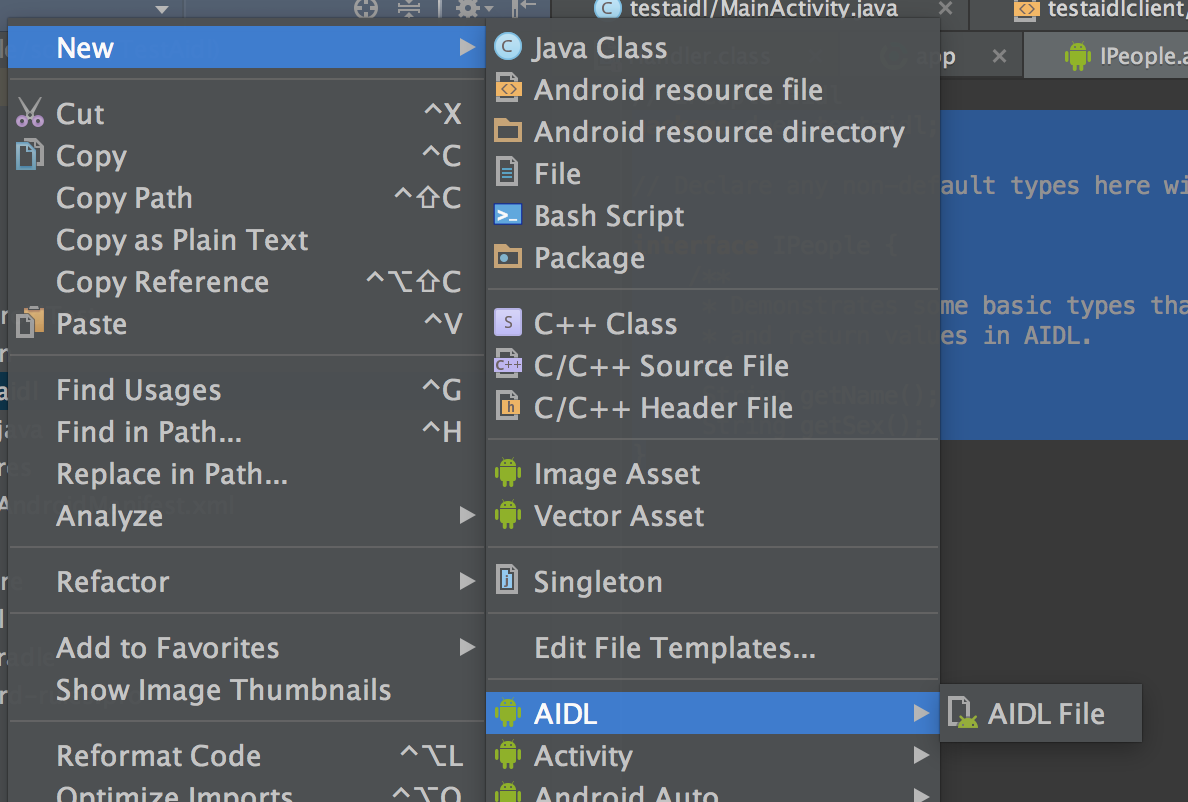The height and width of the screenshot is (802, 1188).
Task: Open the gear settings toolbar icon
Action: pyautogui.click(x=474, y=8)
